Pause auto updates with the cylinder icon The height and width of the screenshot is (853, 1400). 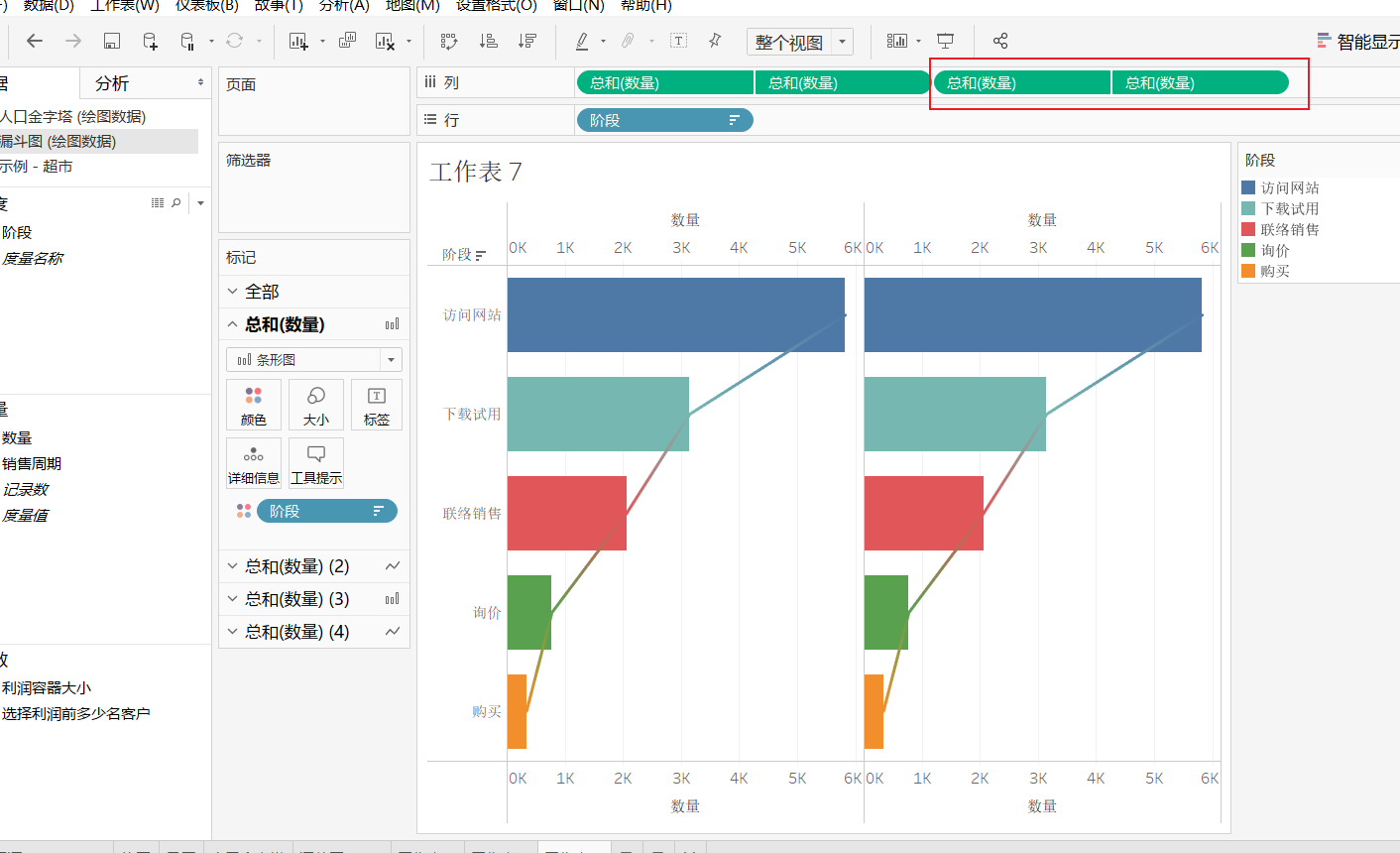tap(187, 41)
